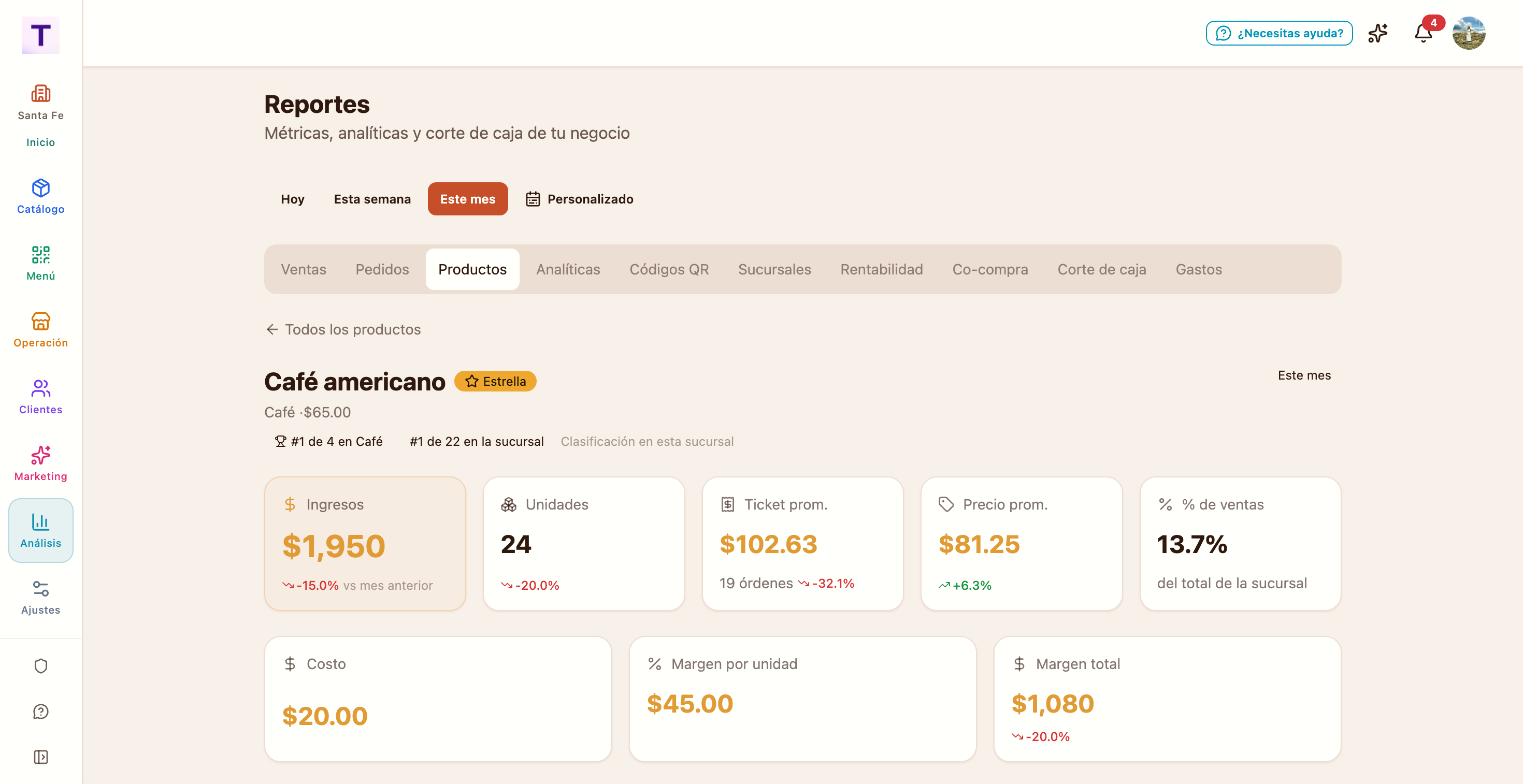Switch to the Analíticas tab
The image size is (1523, 784).
[568, 269]
